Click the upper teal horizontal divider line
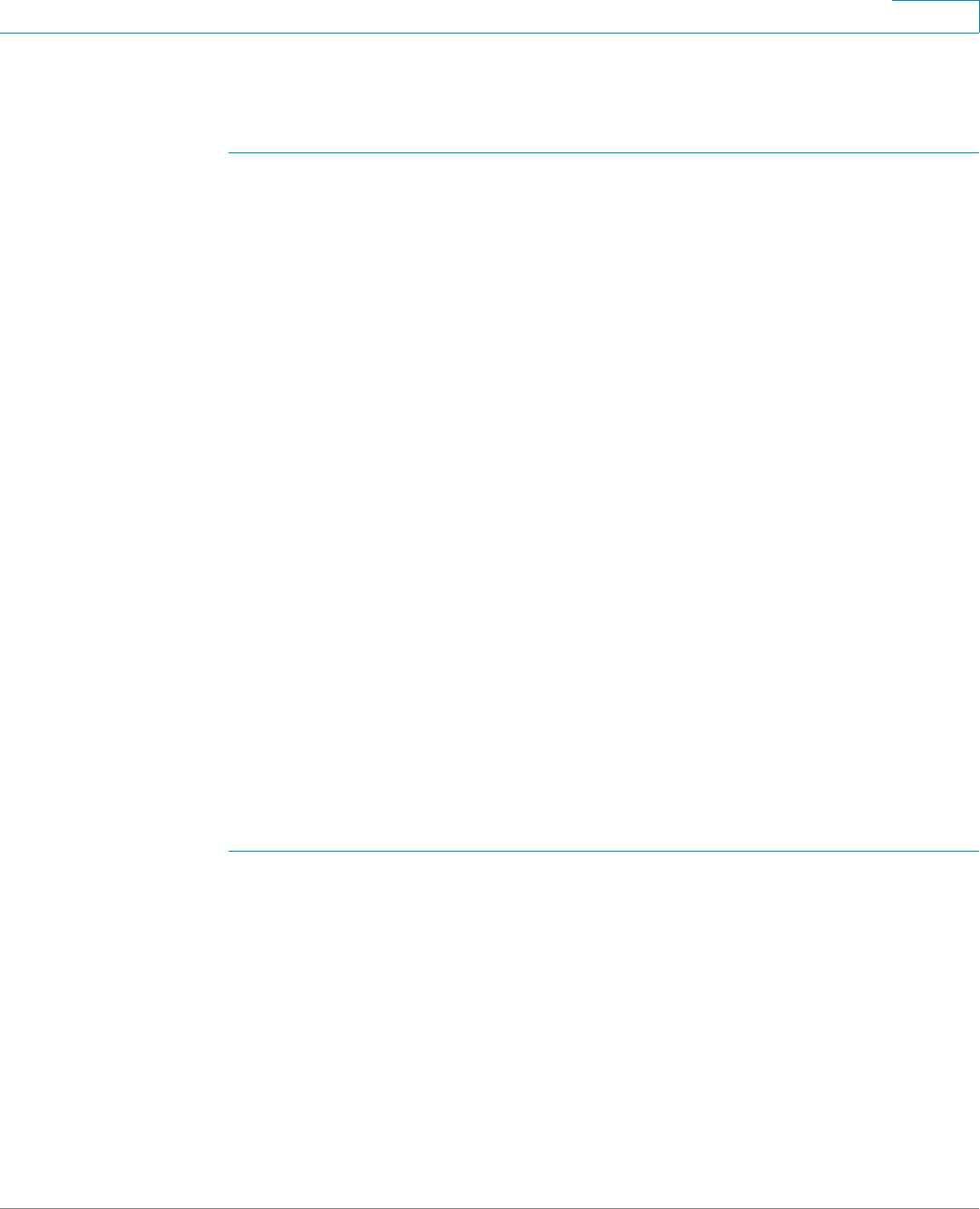The image size is (980, 1209). (x=604, y=153)
